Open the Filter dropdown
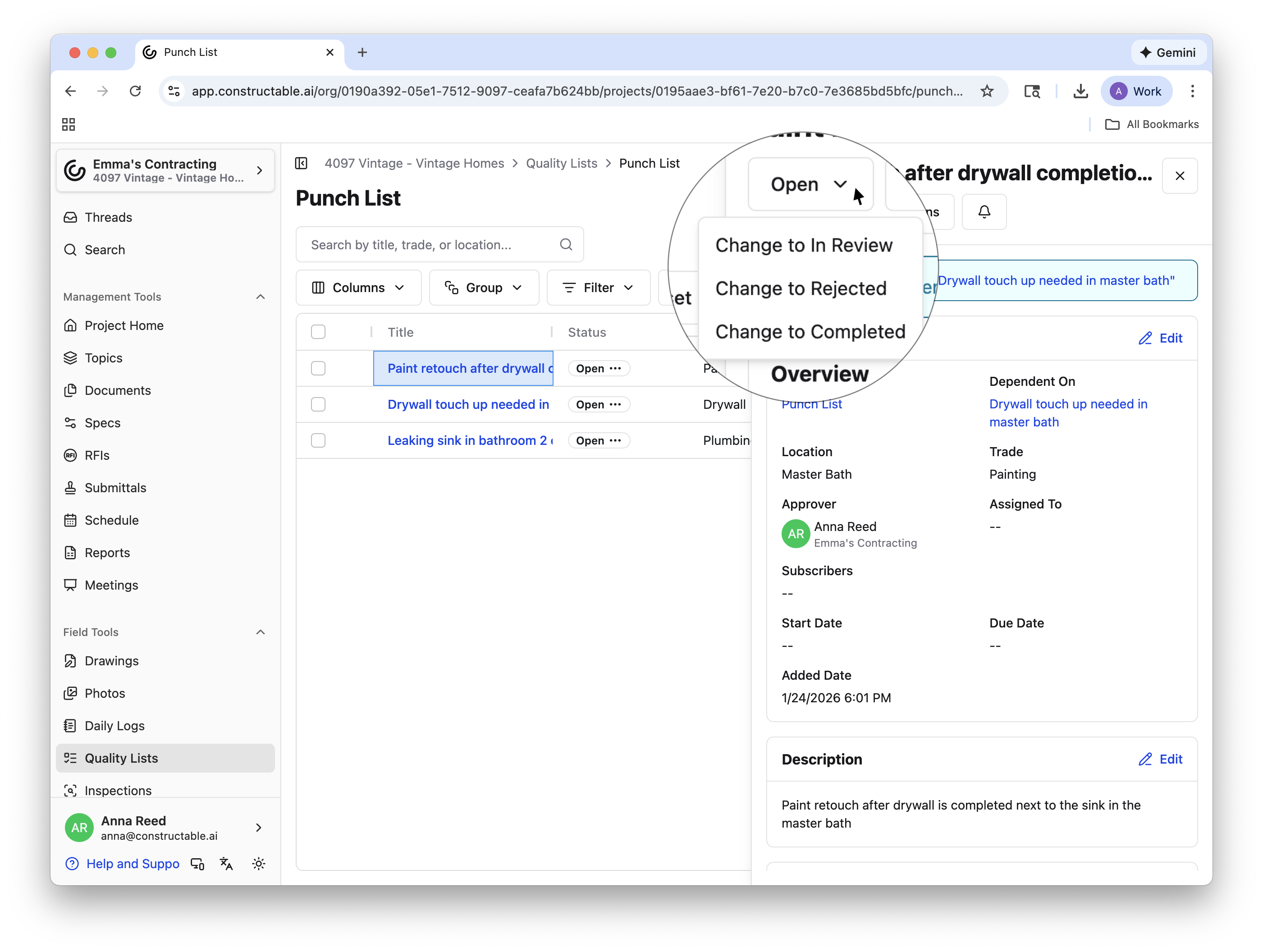The height and width of the screenshot is (952, 1263). (598, 288)
